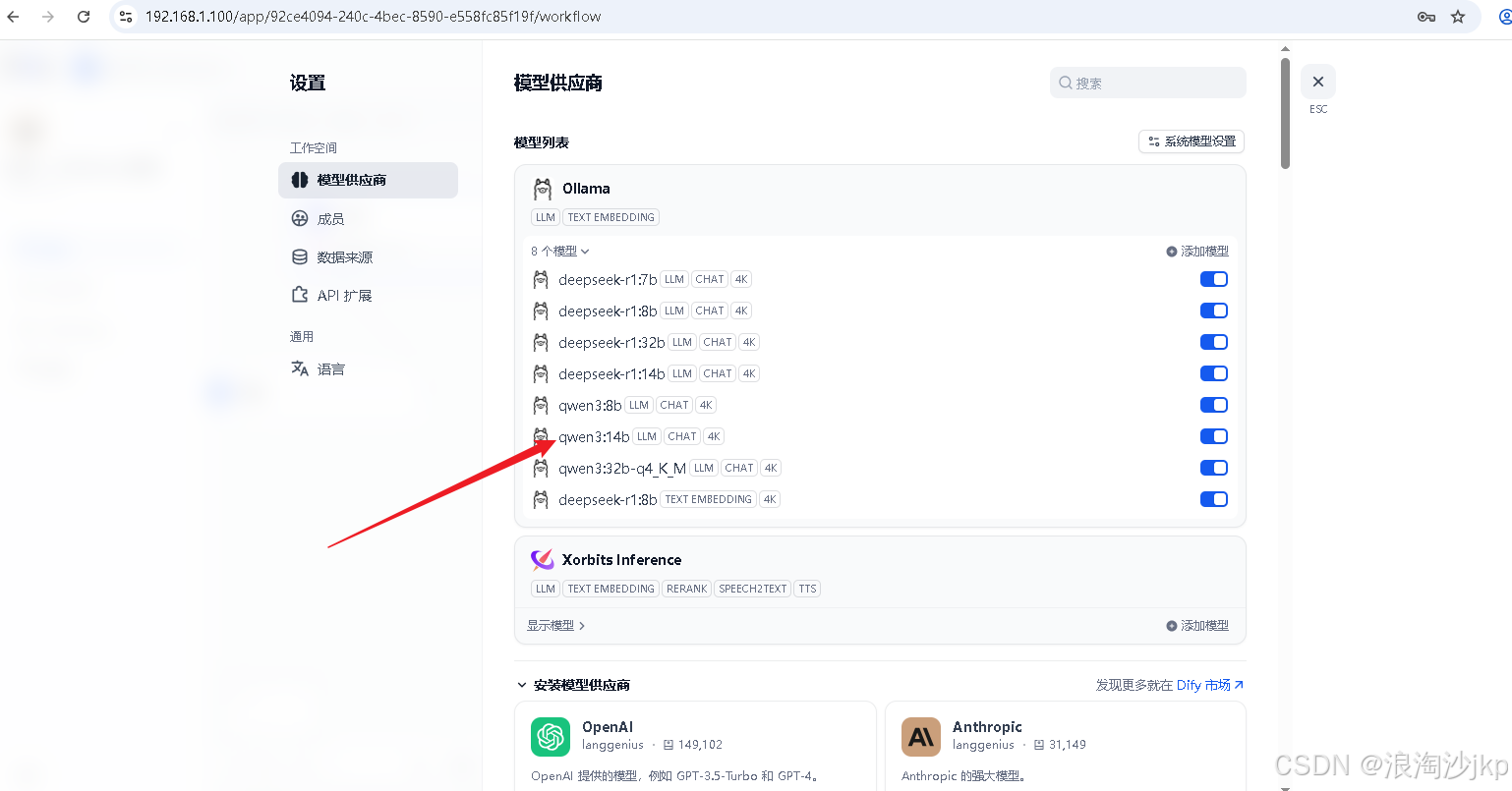The height and width of the screenshot is (791, 1512).
Task: Open the Anthropic provider card
Action: (x=1066, y=746)
